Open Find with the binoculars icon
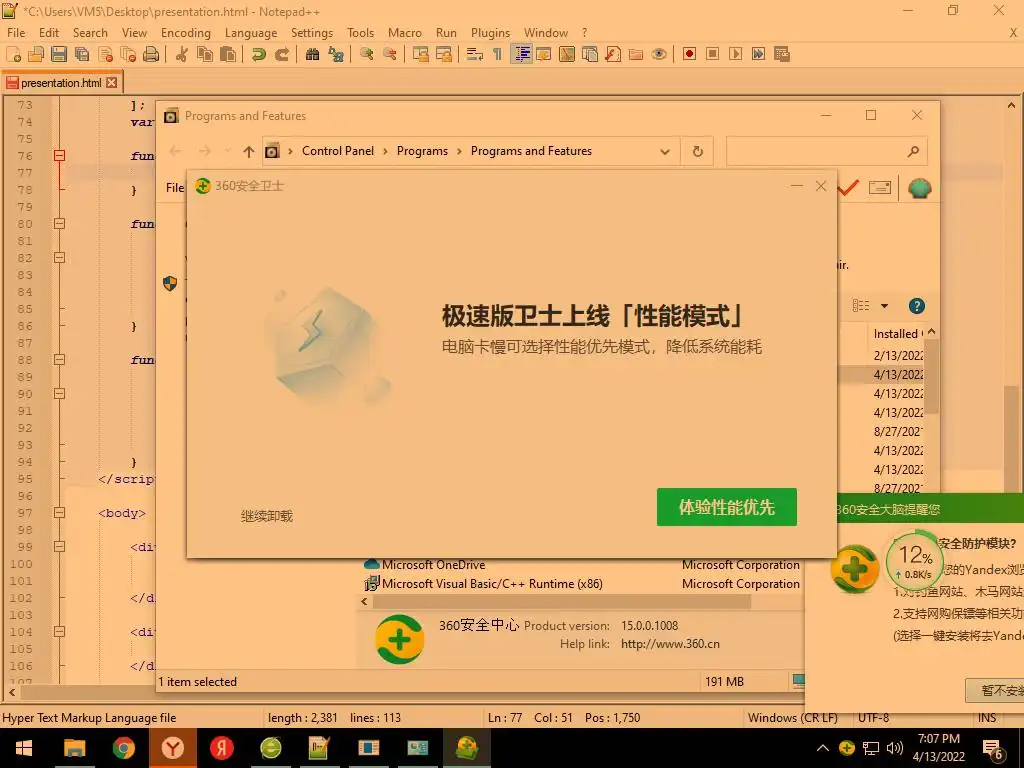Viewport: 1024px width, 768px height. point(313,54)
